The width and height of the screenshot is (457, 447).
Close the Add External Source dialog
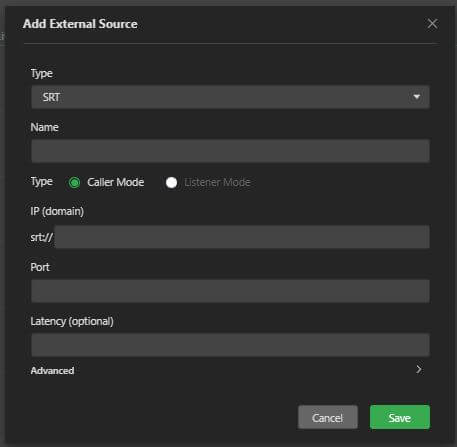432,24
